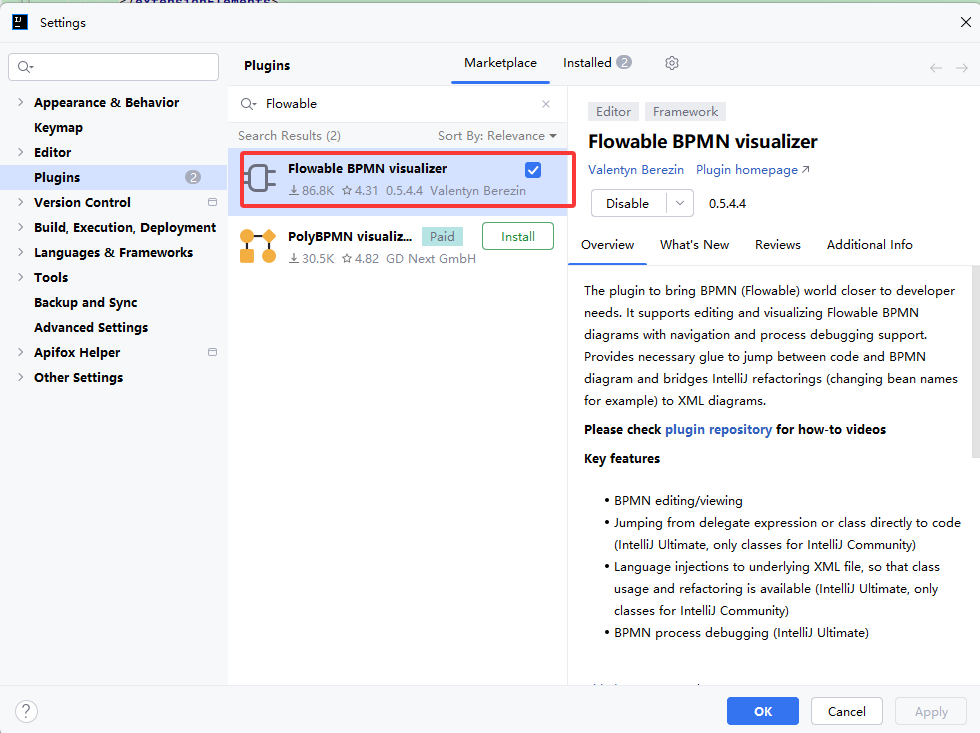
Task: Click the forward navigation arrow
Action: point(961,67)
